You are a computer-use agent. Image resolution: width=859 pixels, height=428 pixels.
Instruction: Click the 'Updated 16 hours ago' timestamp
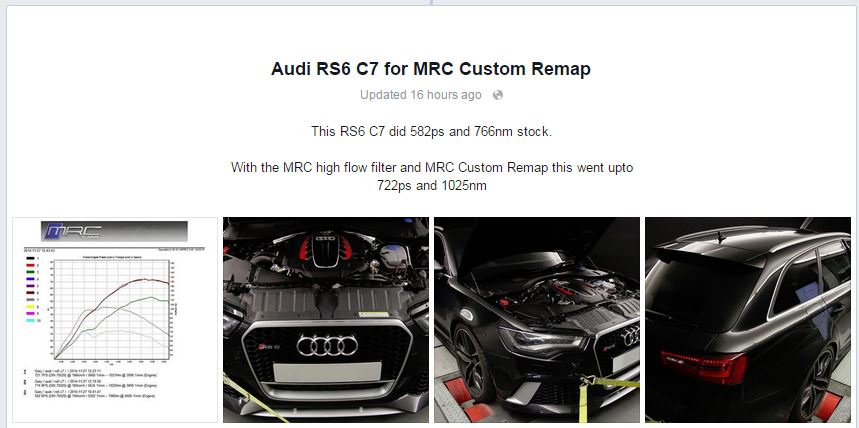click(x=420, y=95)
